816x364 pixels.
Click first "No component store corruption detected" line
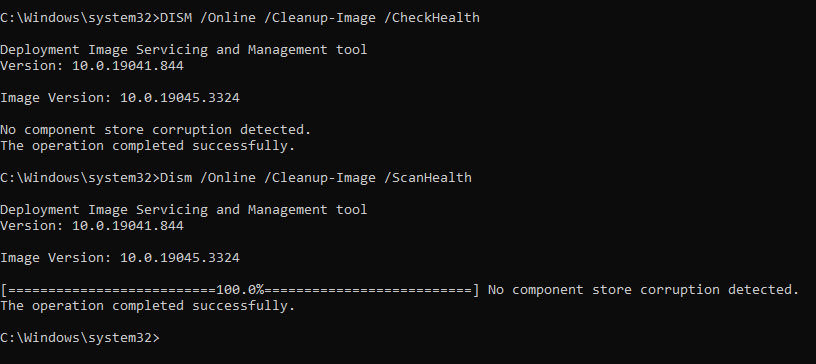[x=156, y=130]
